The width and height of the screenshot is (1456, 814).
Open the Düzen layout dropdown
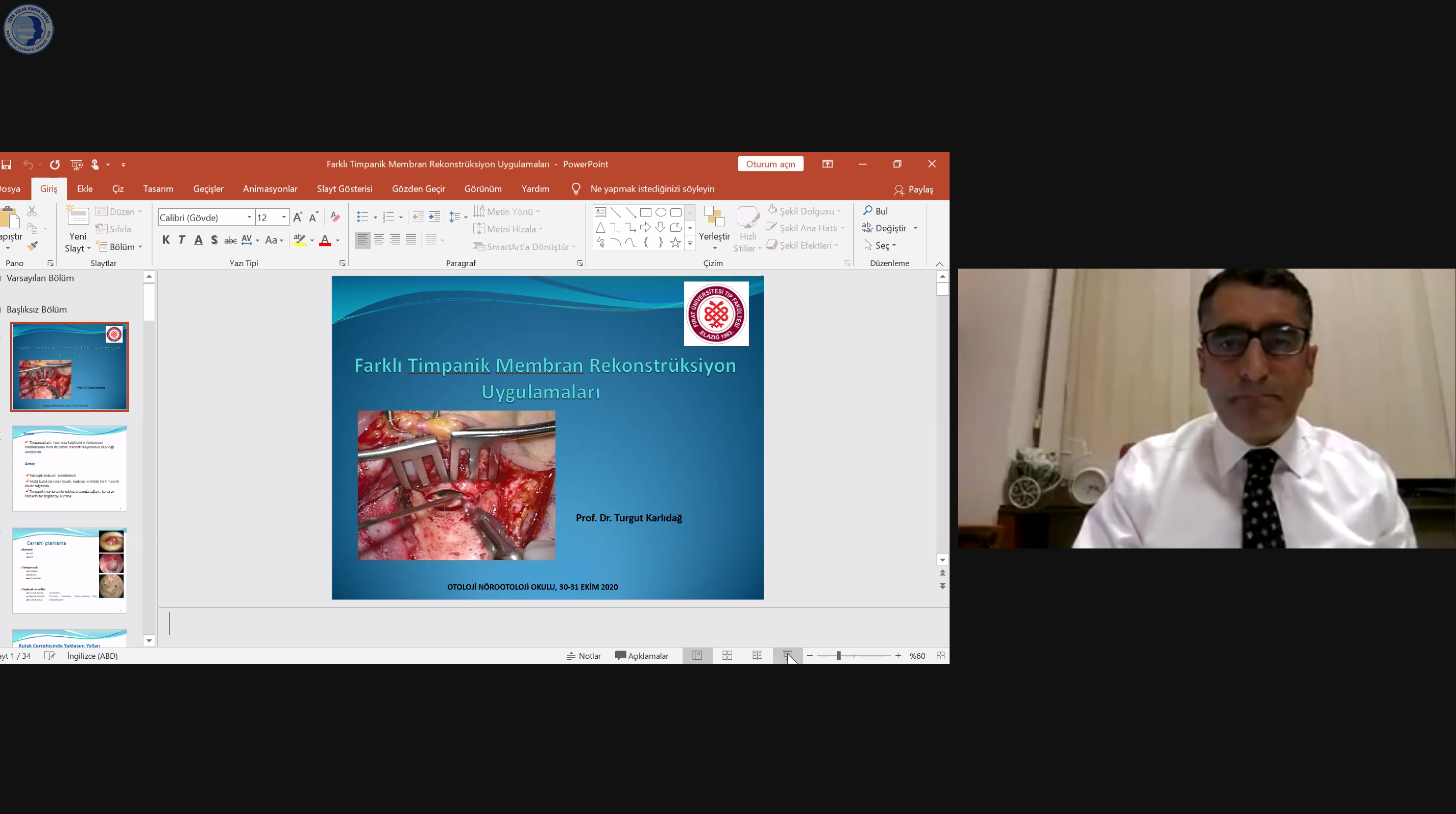[118, 211]
